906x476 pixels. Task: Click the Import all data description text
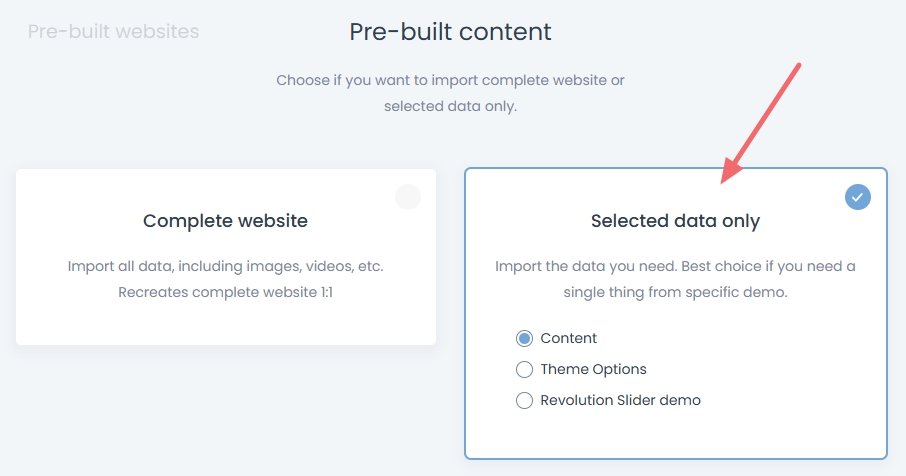[225, 267]
